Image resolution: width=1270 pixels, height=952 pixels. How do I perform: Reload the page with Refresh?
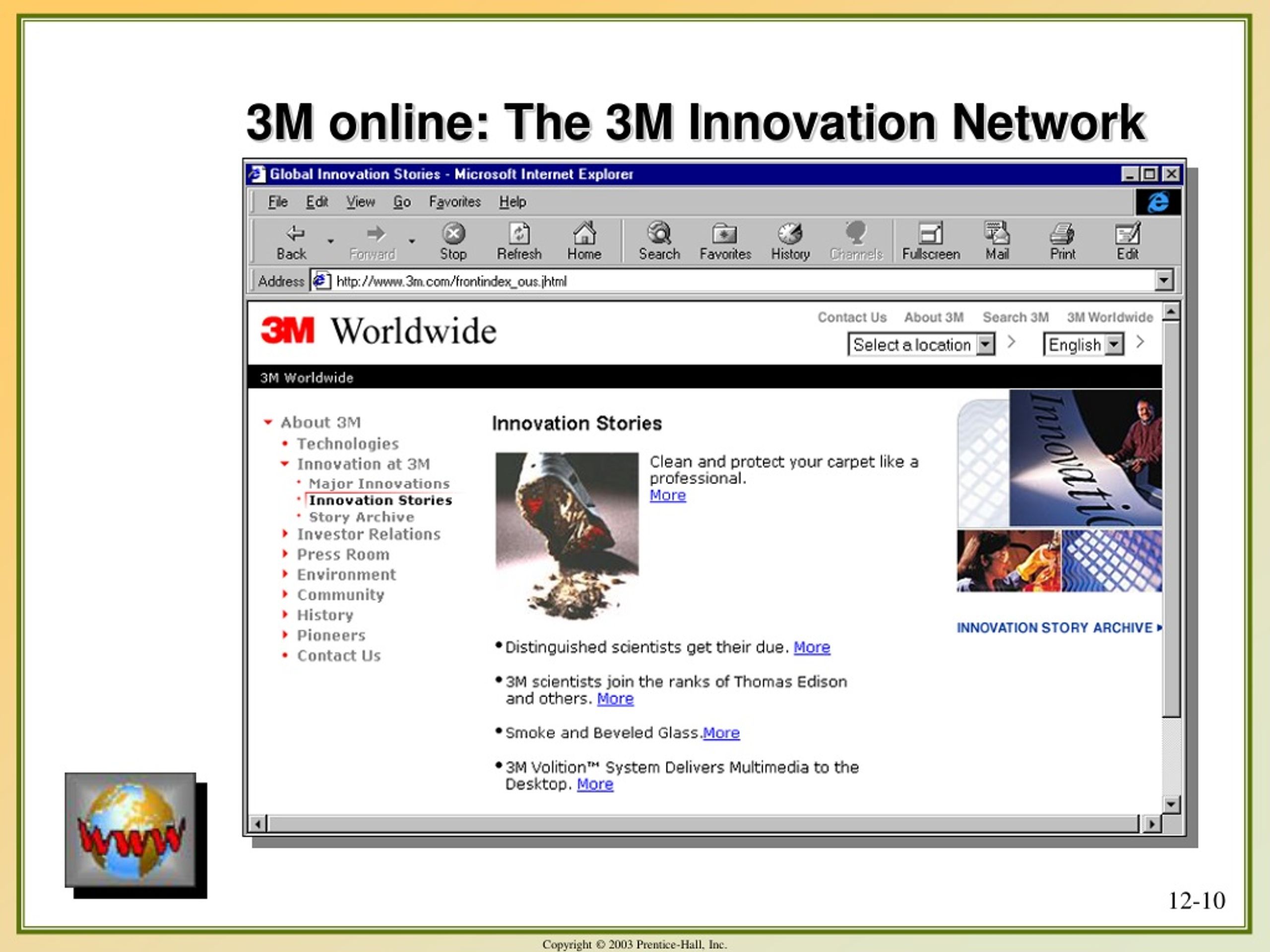click(x=519, y=241)
